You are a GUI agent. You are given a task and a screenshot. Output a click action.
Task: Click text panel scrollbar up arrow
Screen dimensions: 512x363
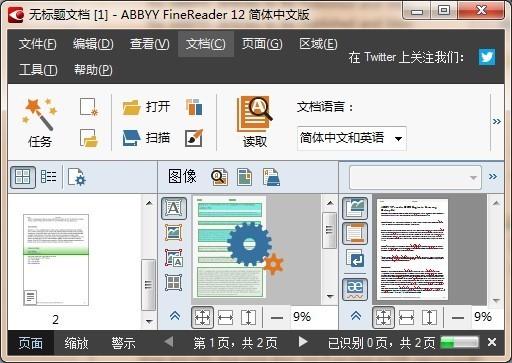496,203
